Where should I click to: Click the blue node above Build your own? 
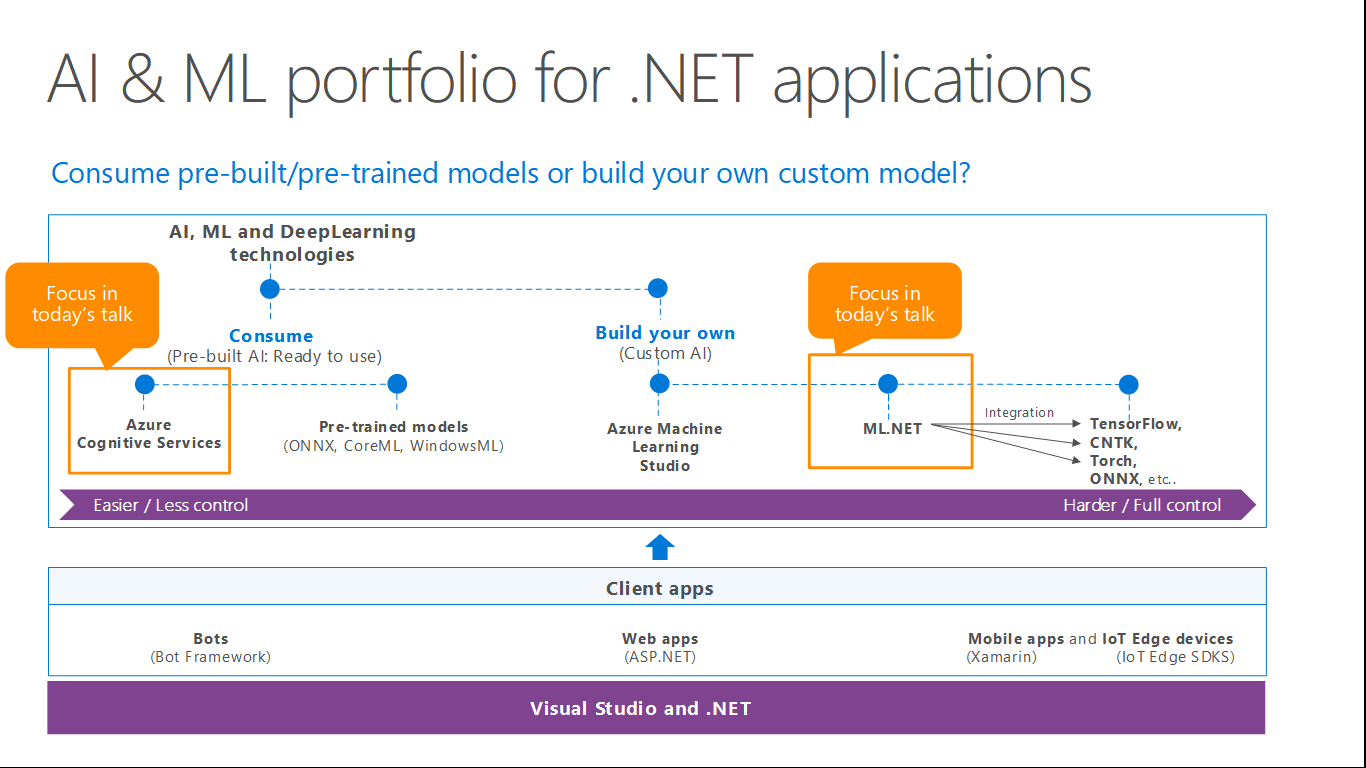[657, 288]
